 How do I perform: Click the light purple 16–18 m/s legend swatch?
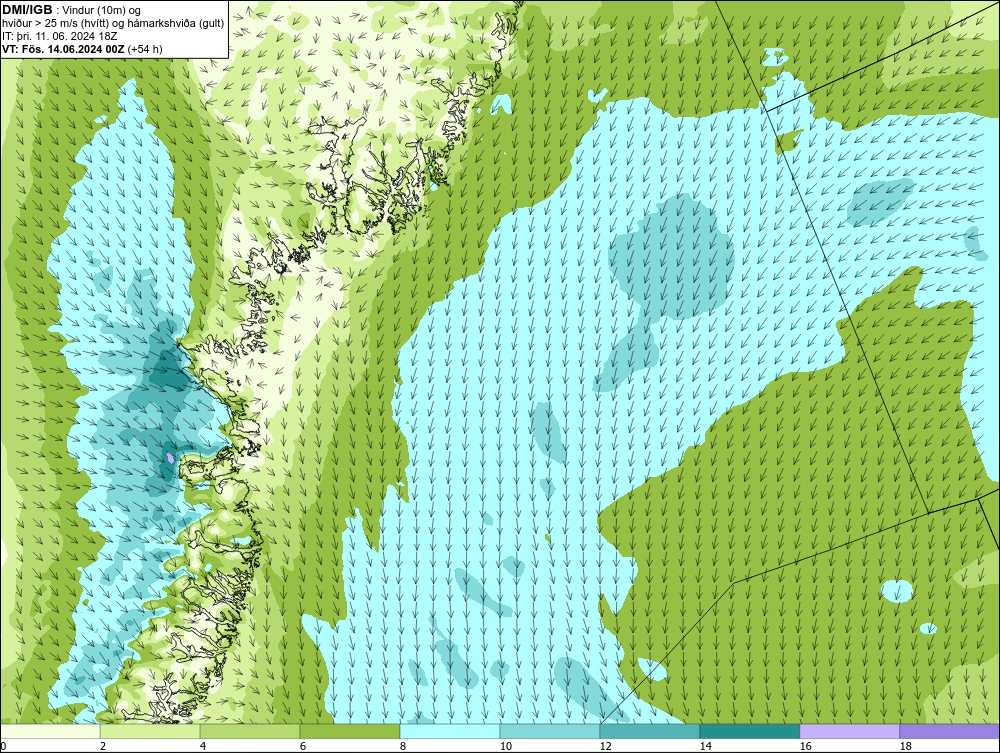point(849,731)
